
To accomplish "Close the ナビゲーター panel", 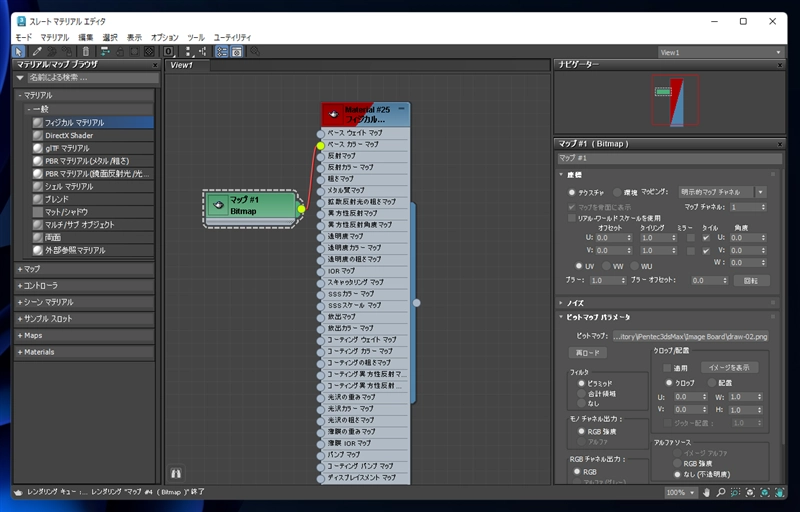I will [x=780, y=65].
